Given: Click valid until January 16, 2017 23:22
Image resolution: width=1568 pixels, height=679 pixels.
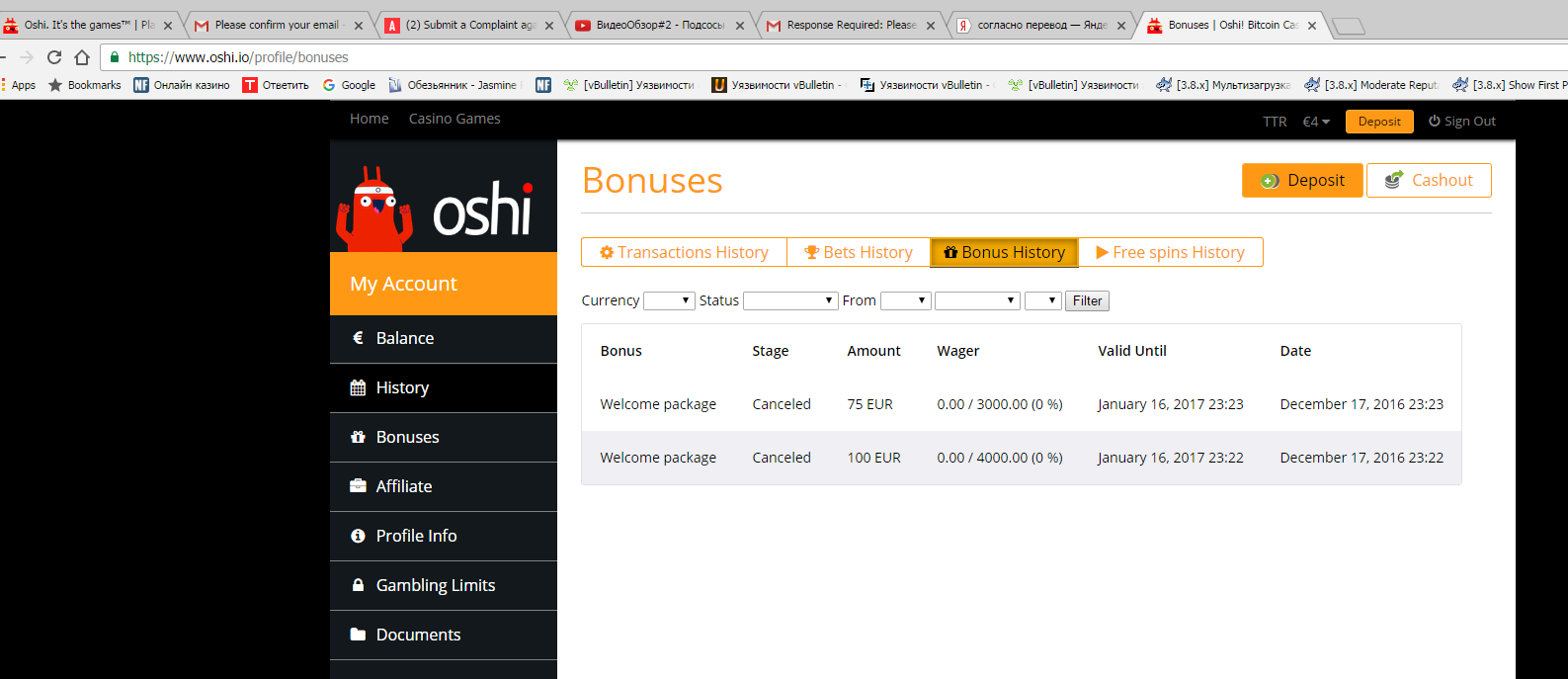Looking at the screenshot, I should (1171, 458).
